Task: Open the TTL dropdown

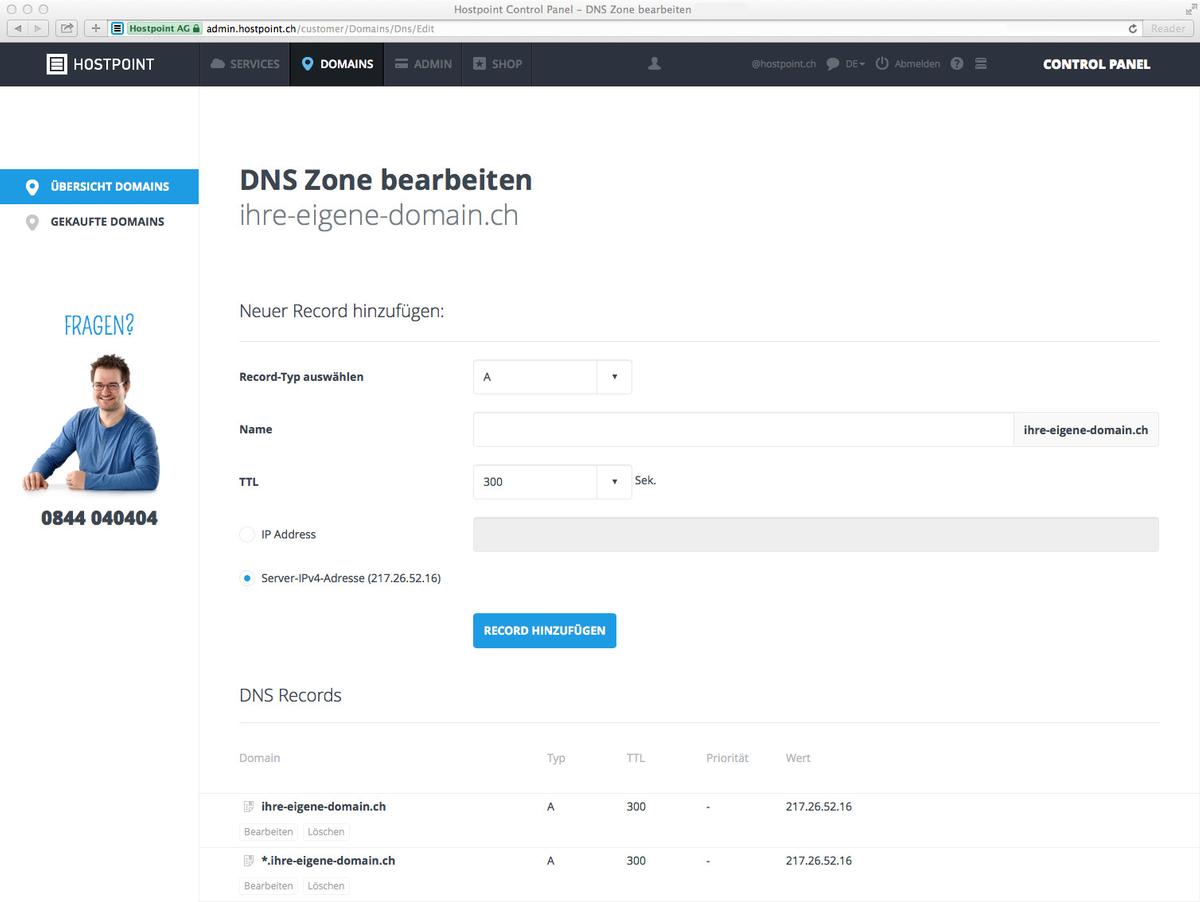Action: pyautogui.click(x=614, y=481)
